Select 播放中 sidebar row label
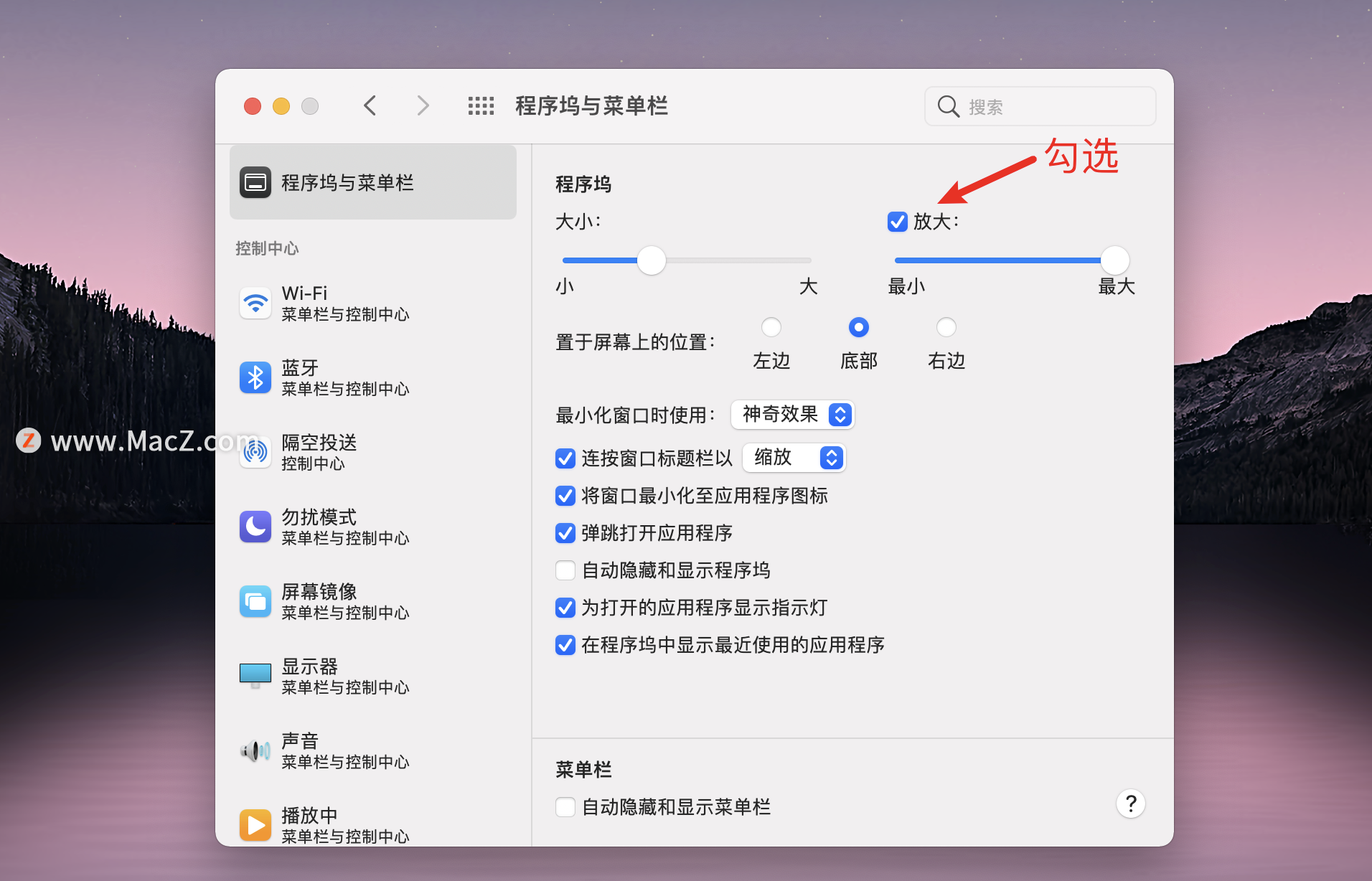The width and height of the screenshot is (1372, 881). pyautogui.click(x=310, y=816)
